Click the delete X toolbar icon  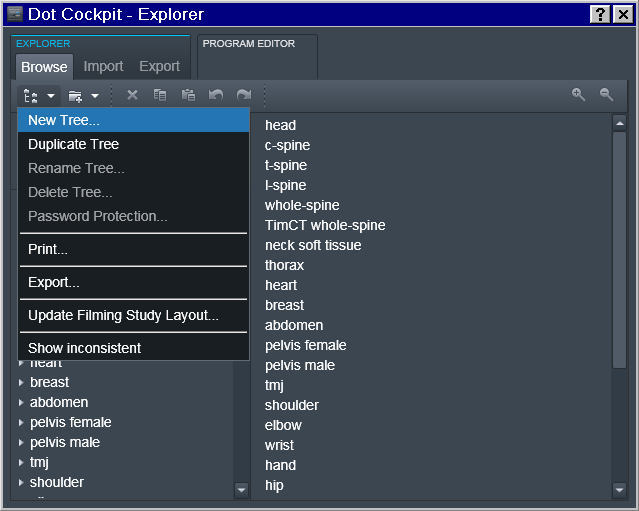tap(132, 95)
